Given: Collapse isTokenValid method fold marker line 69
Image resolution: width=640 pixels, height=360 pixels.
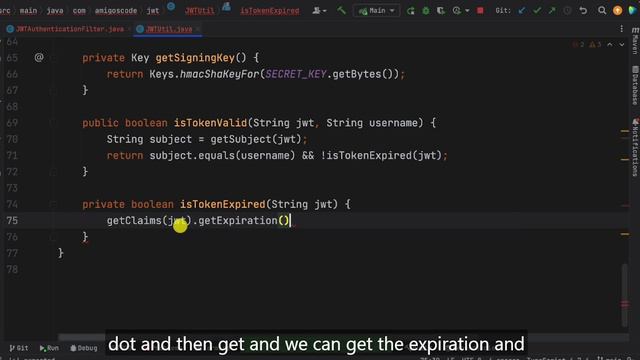Looking at the screenshot, I should (53, 122).
